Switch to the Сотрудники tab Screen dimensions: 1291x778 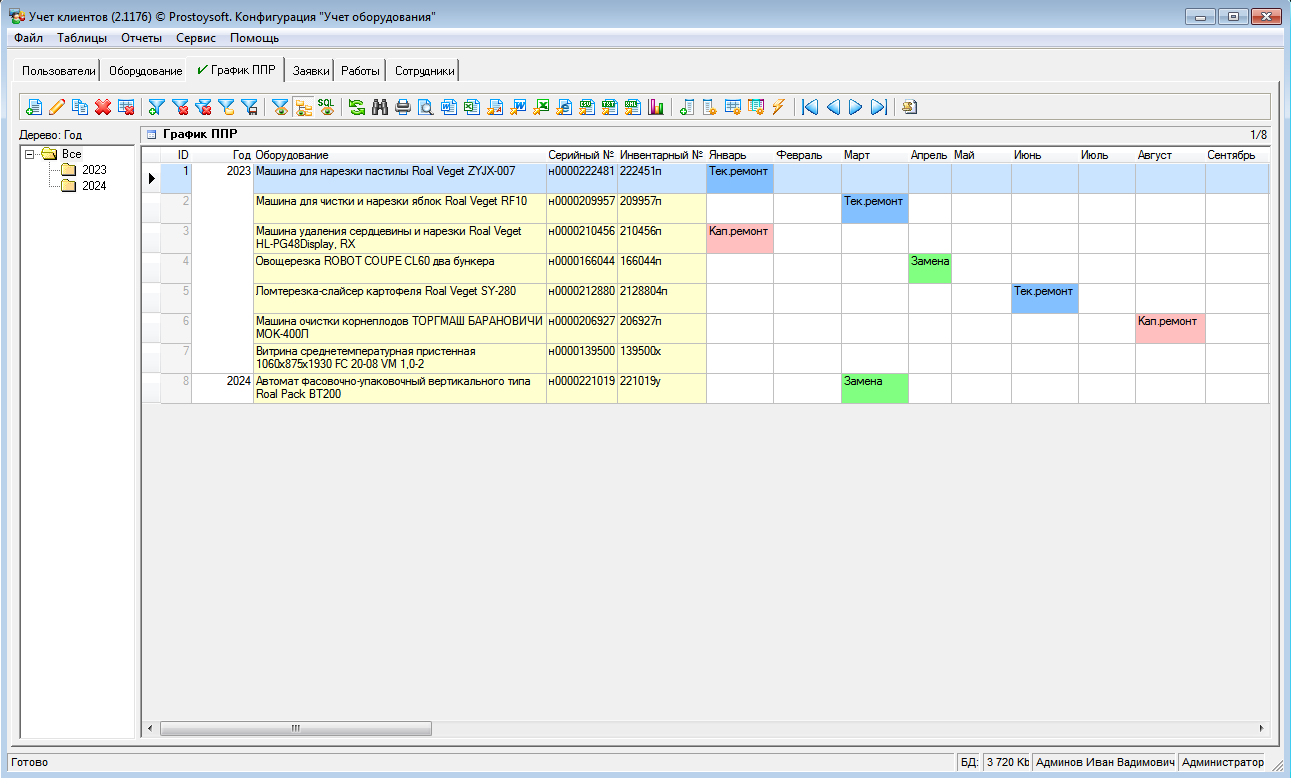click(424, 71)
